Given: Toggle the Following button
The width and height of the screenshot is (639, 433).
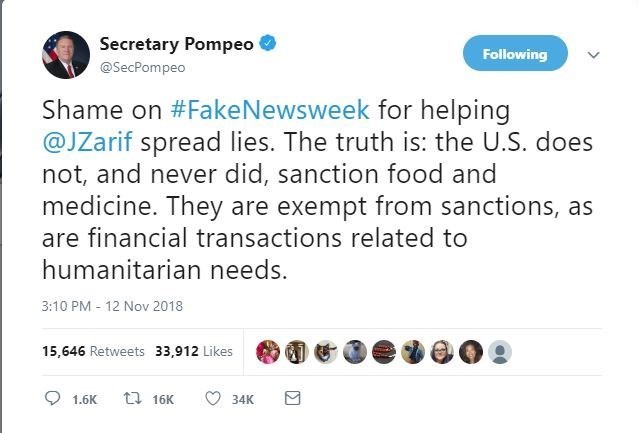Looking at the screenshot, I should [x=516, y=54].
